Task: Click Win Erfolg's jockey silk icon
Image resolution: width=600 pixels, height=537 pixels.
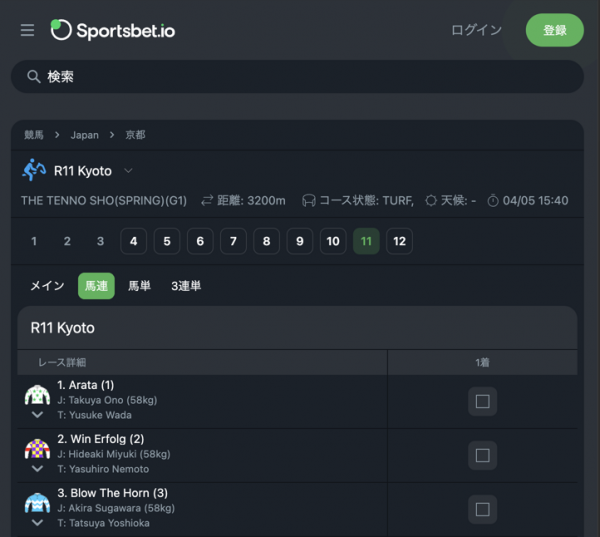Action: (38, 449)
